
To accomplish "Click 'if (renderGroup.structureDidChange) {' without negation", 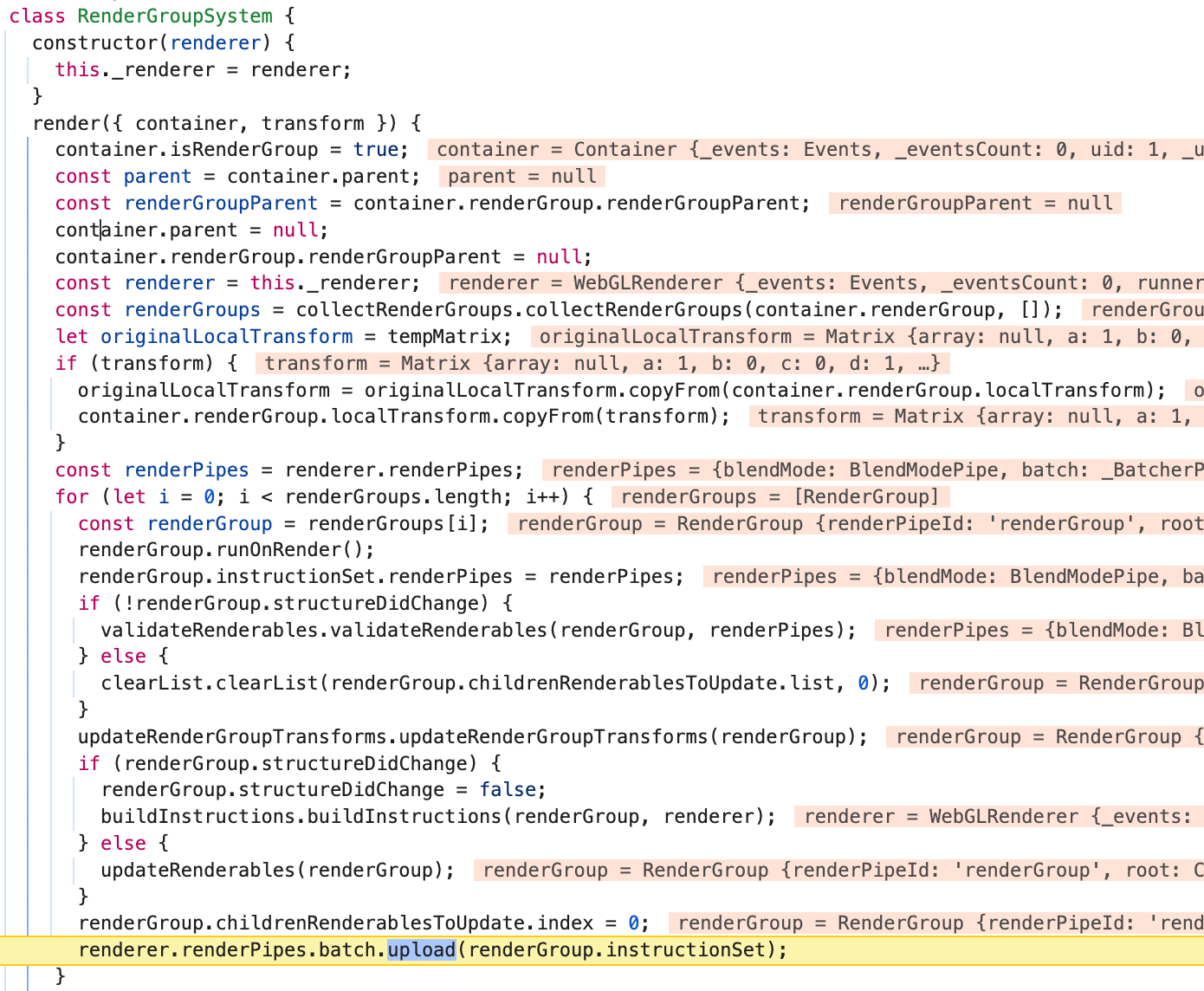I will point(289,763).
